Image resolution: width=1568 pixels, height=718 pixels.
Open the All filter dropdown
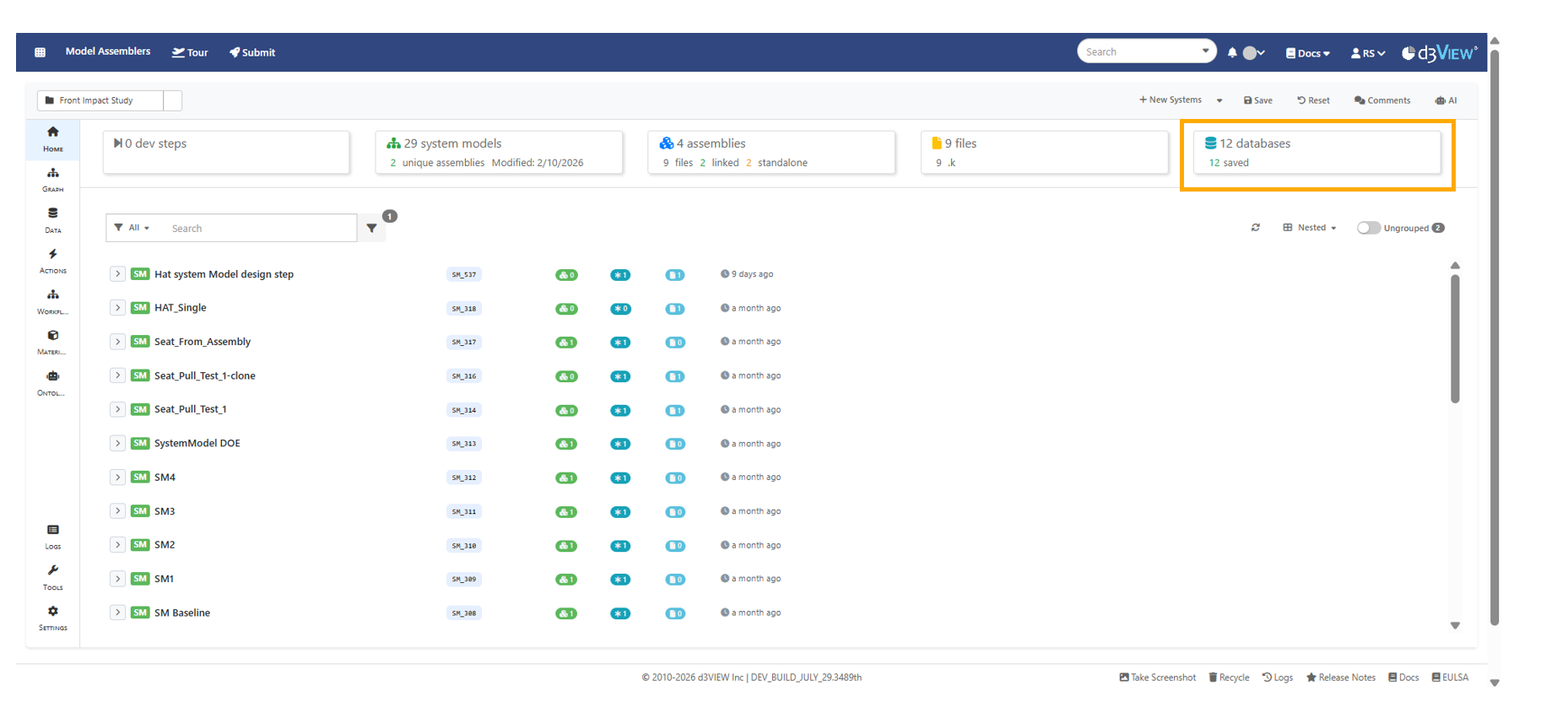132,228
